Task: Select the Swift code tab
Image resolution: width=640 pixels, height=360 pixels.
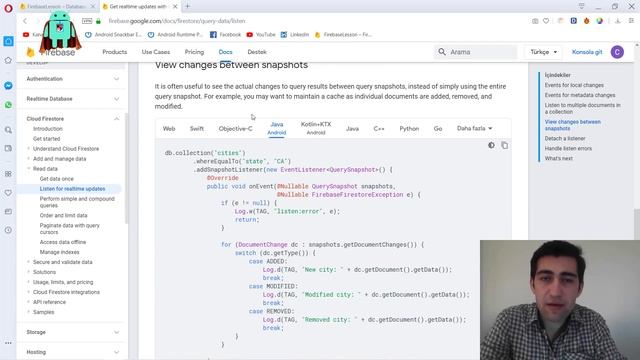Action: click(x=197, y=129)
